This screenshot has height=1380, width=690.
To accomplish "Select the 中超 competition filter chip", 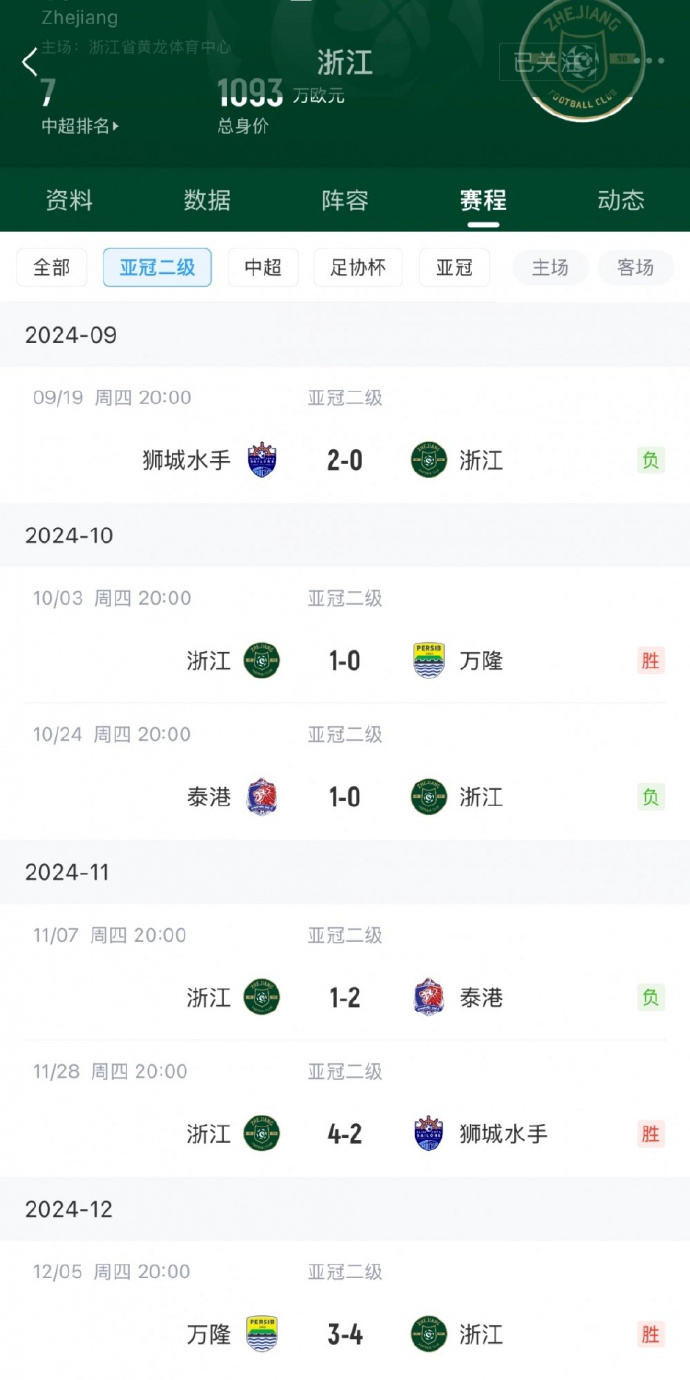I will (263, 268).
